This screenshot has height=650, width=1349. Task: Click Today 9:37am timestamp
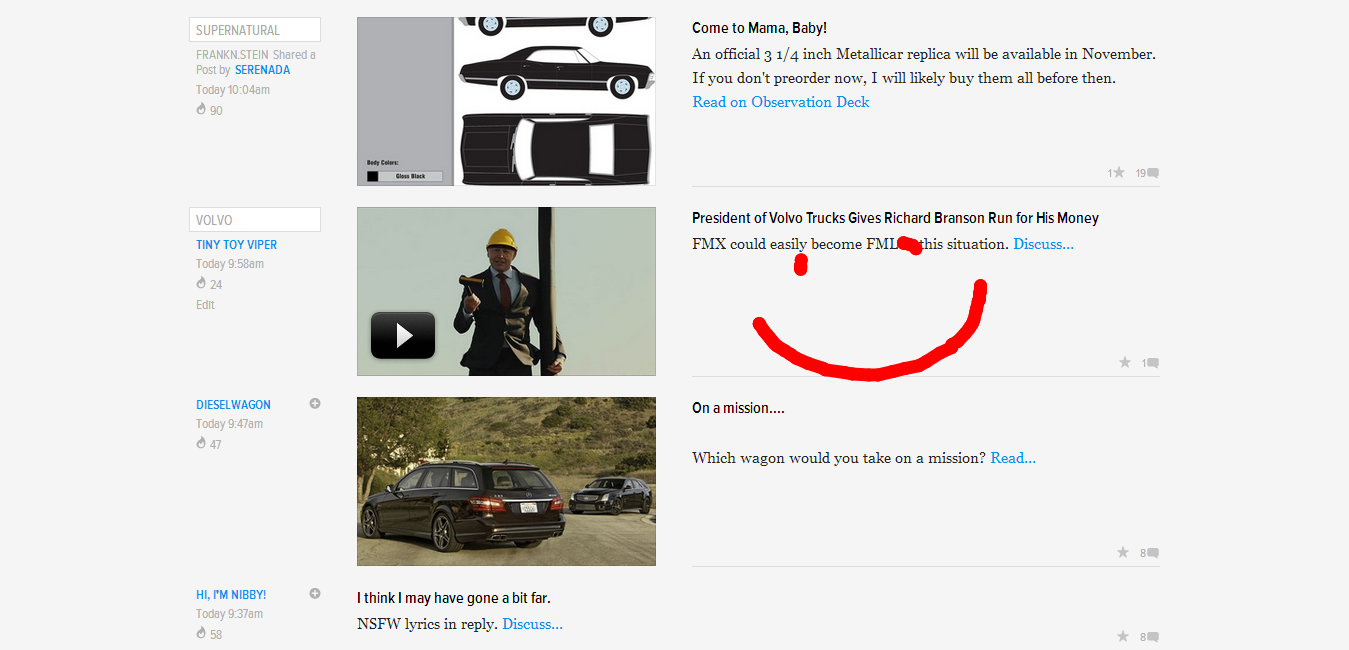coord(230,614)
